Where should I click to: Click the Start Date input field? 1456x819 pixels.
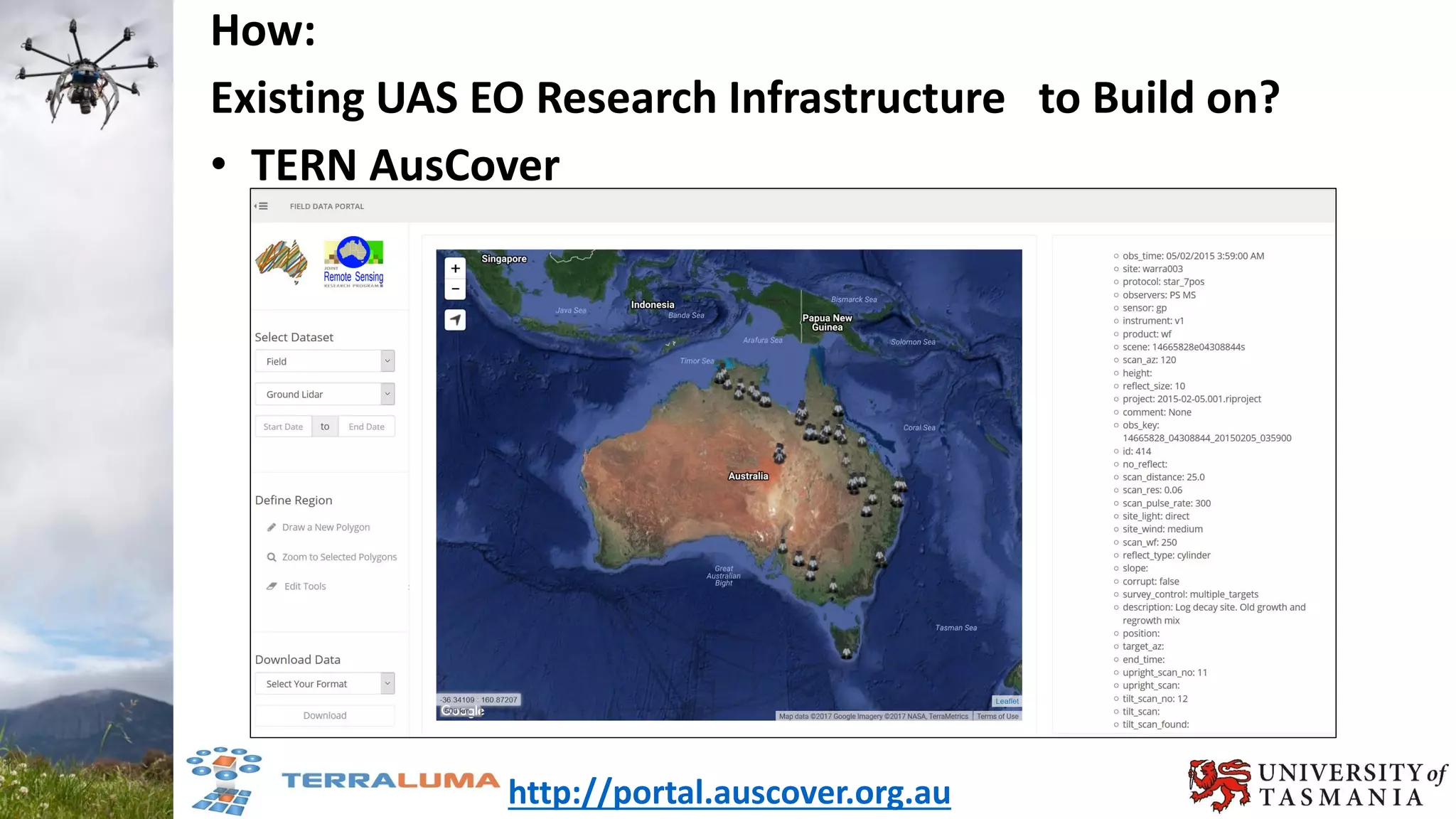pyautogui.click(x=283, y=427)
